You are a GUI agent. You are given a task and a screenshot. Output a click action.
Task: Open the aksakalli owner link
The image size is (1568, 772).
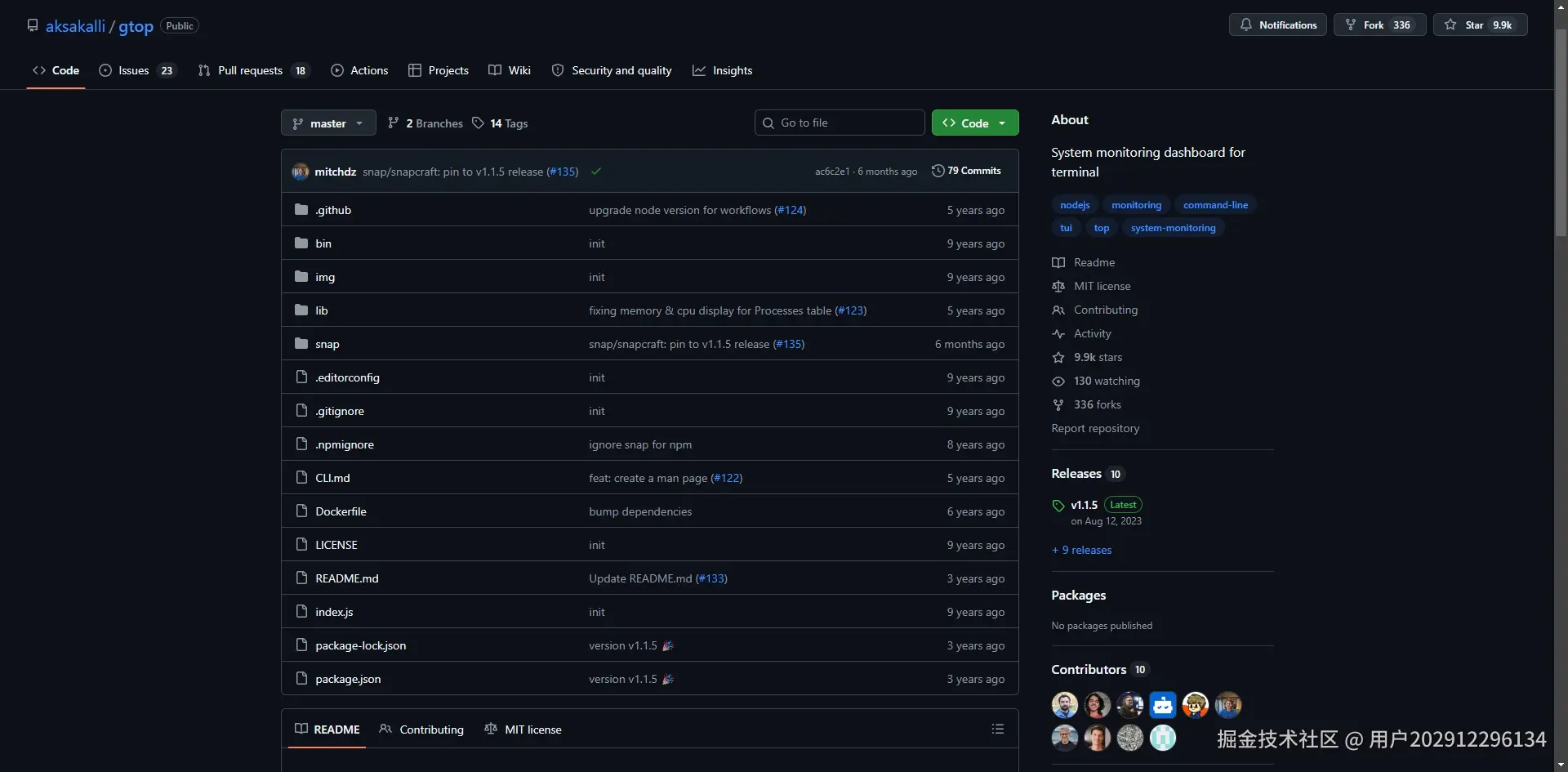[75, 26]
